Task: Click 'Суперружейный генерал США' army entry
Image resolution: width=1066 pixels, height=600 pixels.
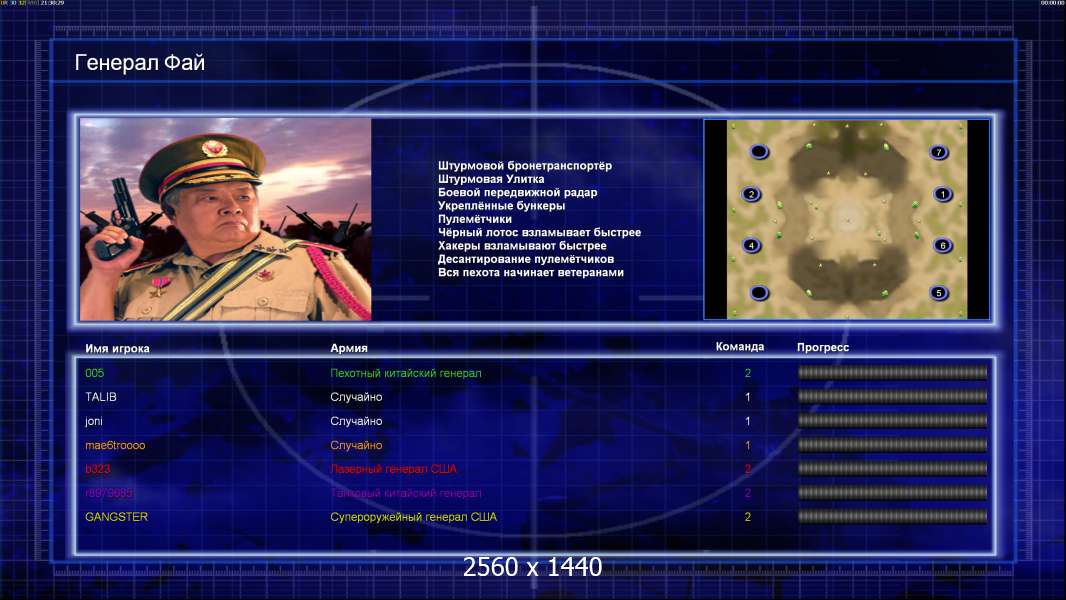Action: [413, 517]
